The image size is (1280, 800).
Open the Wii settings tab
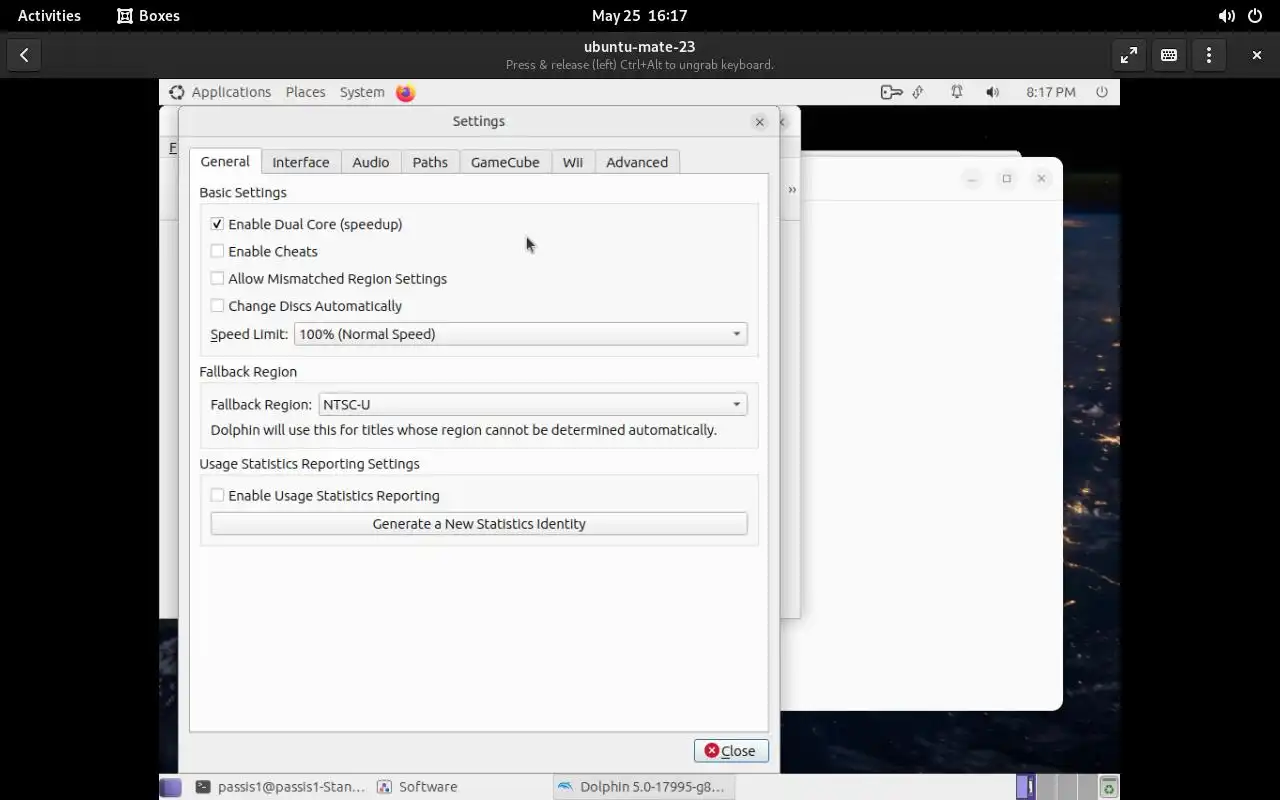[573, 162]
